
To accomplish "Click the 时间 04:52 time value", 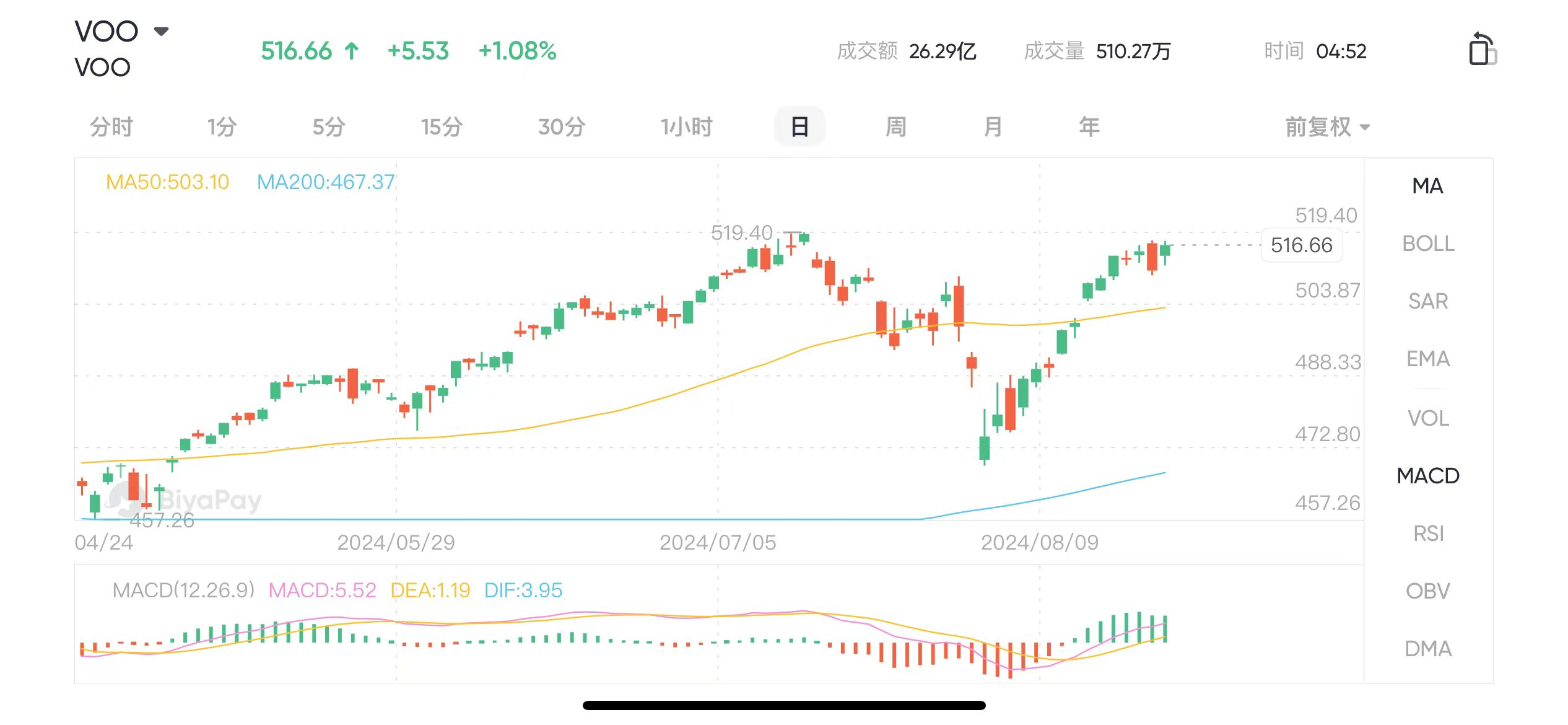I will coord(1315,51).
